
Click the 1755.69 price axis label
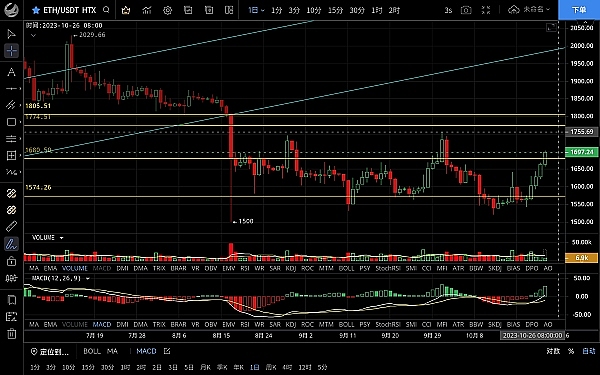click(582, 132)
